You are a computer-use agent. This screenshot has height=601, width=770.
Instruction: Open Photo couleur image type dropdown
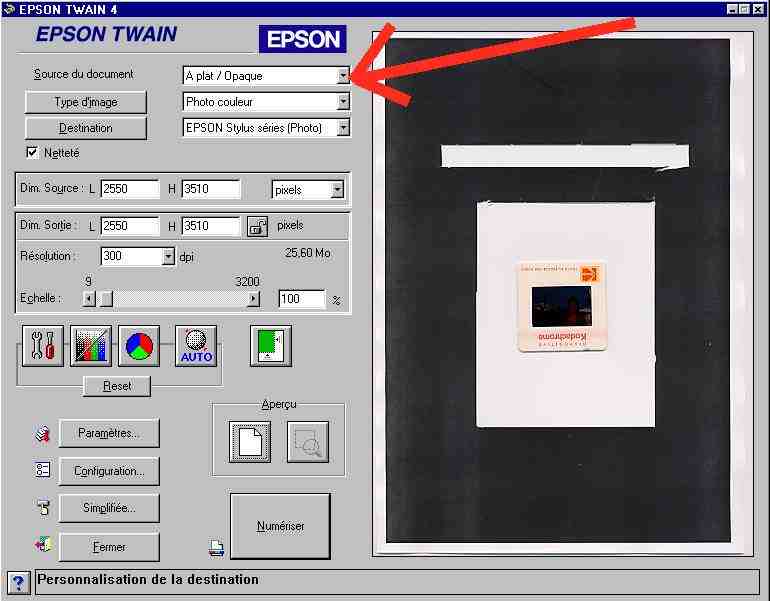coord(343,102)
